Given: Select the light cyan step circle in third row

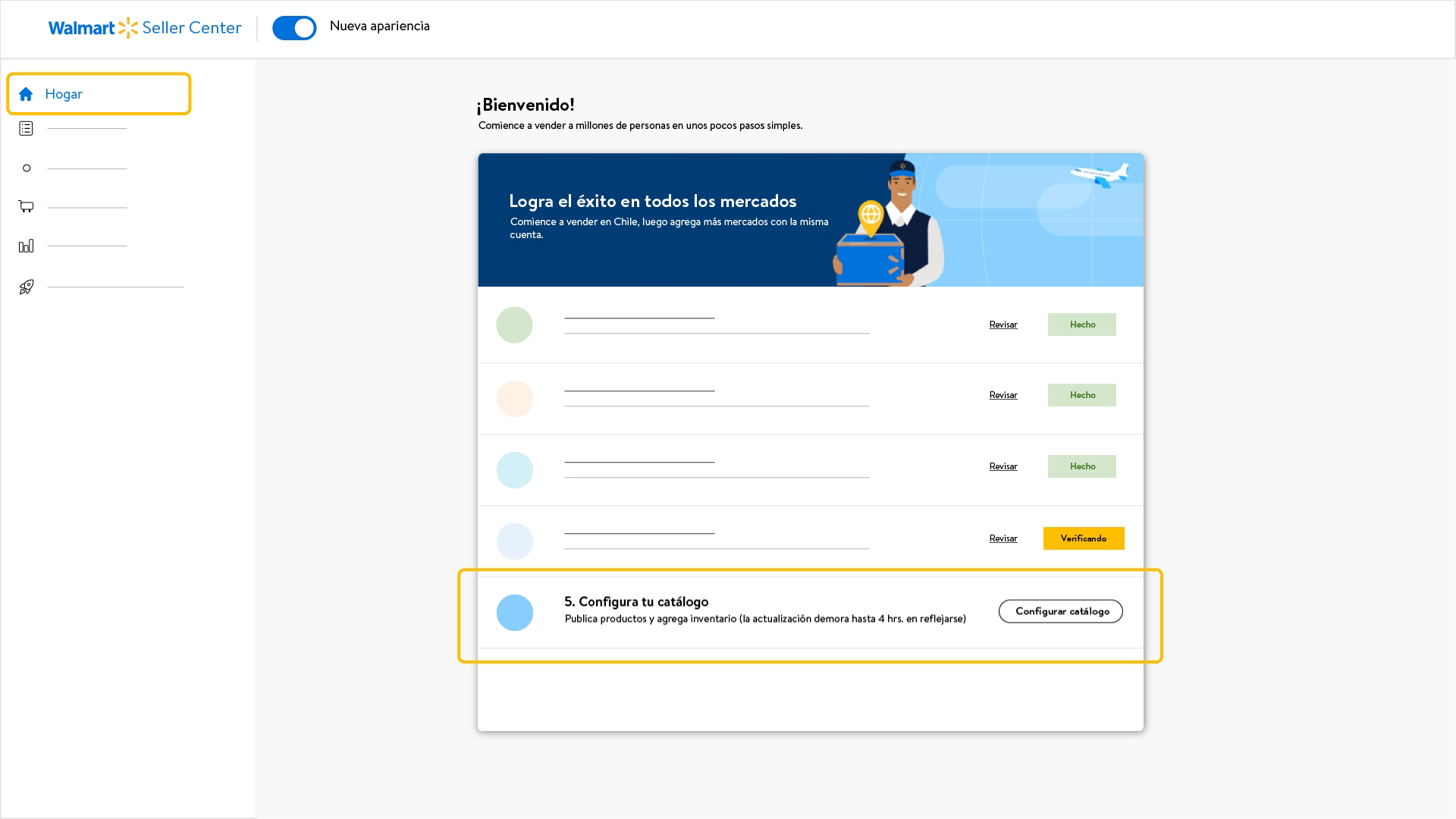Looking at the screenshot, I should (x=515, y=470).
